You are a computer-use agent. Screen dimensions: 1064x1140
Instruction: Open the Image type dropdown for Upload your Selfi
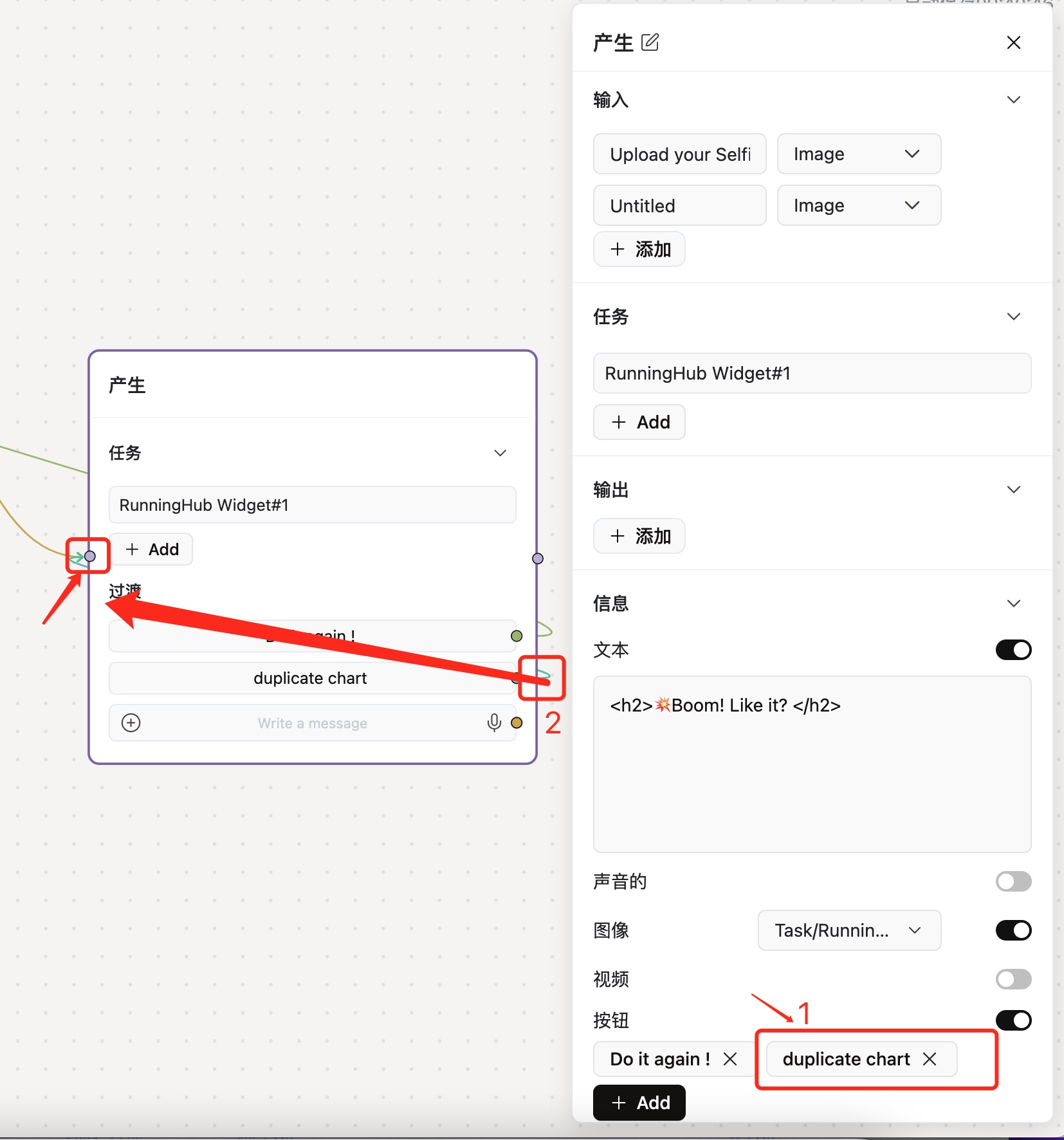[859, 154]
